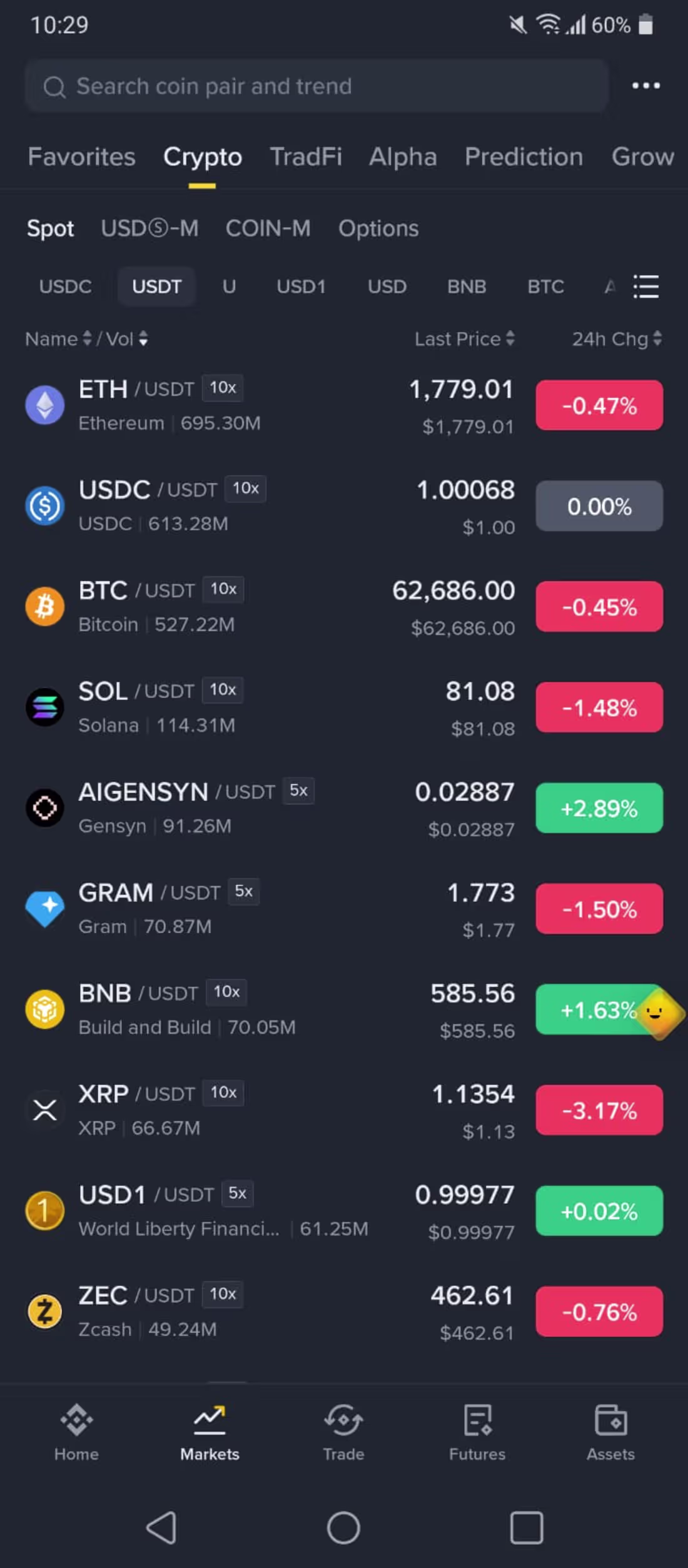The image size is (688, 1568).
Task: Tap the Android back navigation button
Action: pyautogui.click(x=161, y=1528)
